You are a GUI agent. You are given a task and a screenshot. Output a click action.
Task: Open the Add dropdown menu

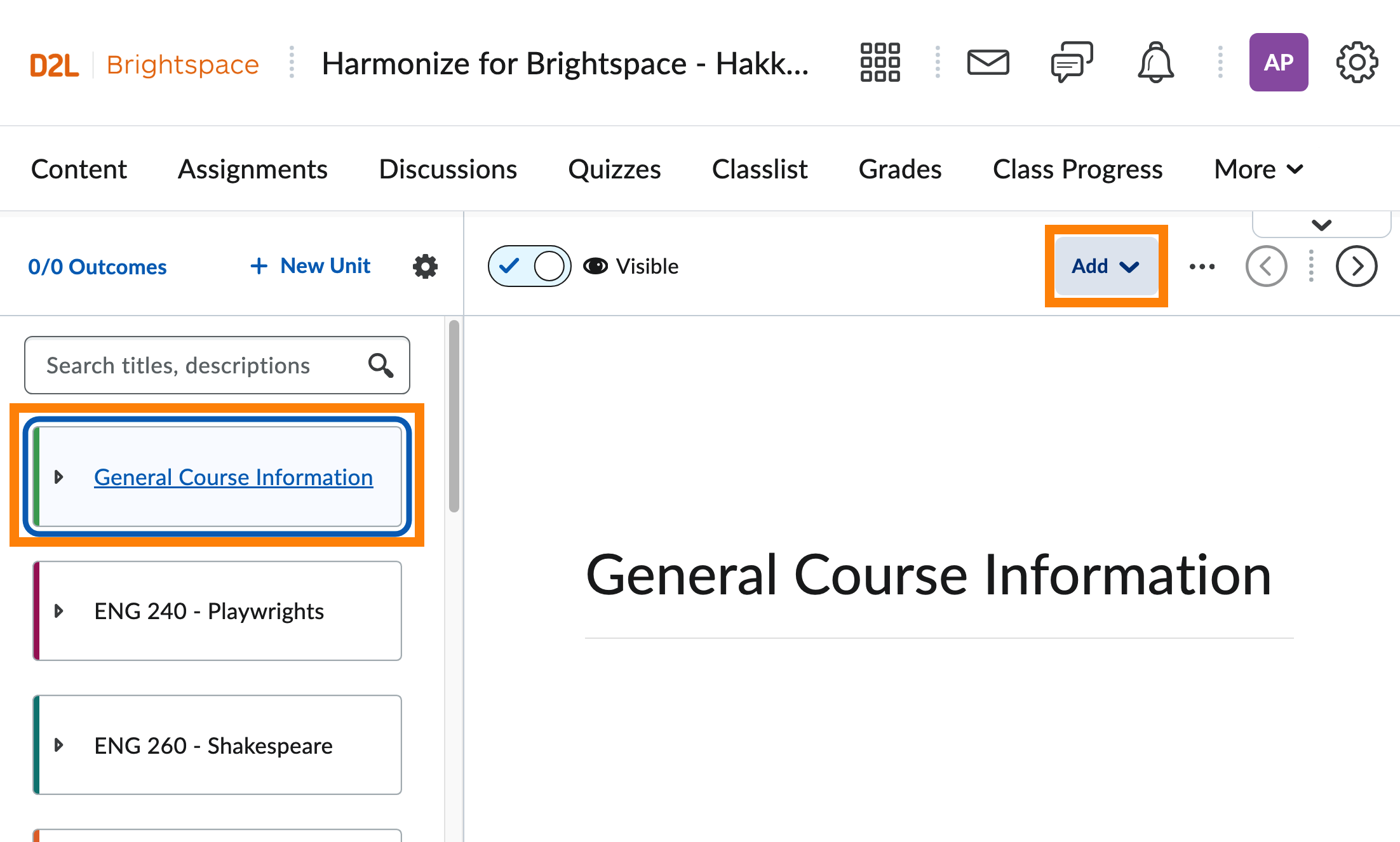[1105, 266]
